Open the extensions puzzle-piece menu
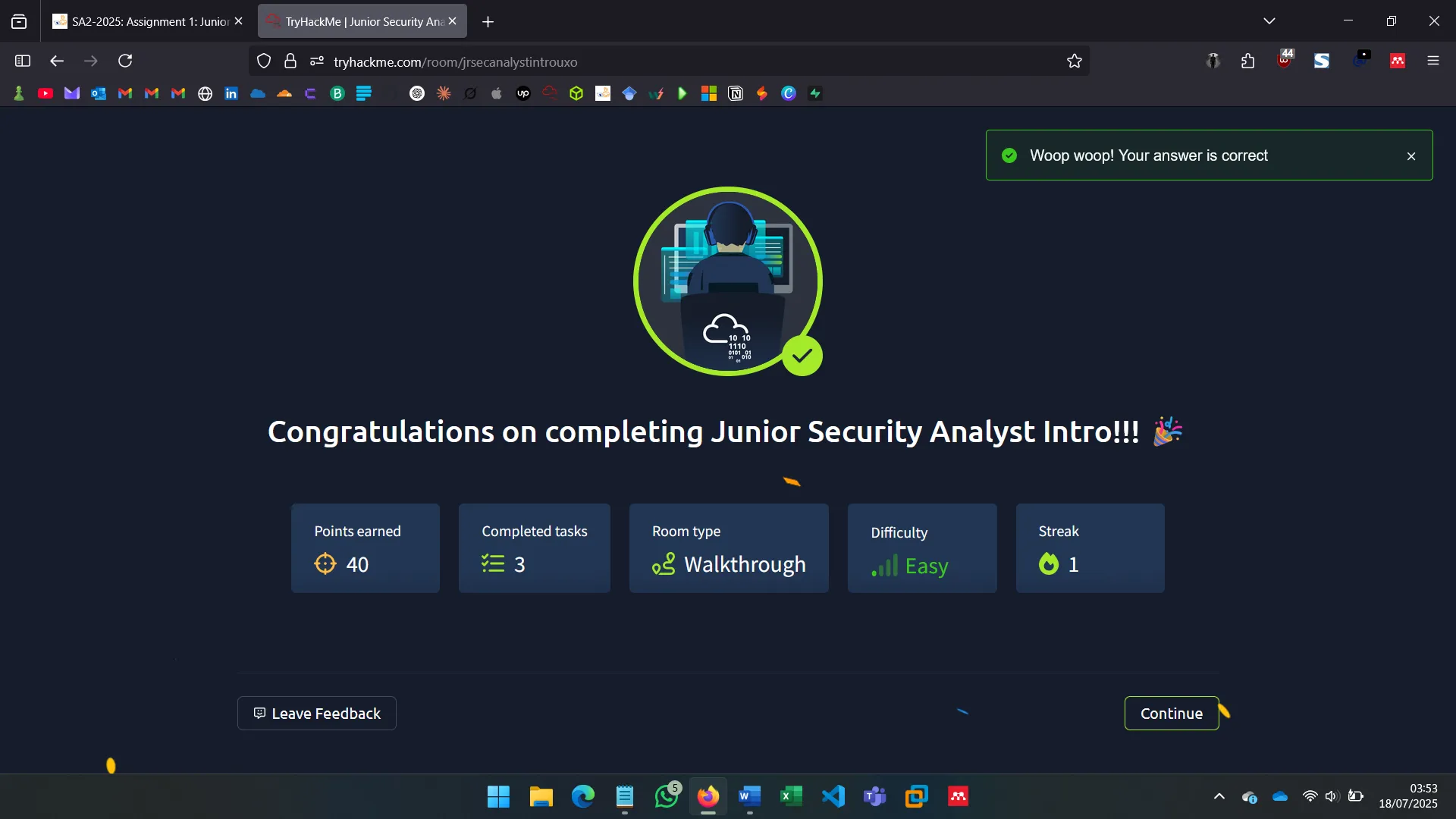The image size is (1456, 819). 1248,61
